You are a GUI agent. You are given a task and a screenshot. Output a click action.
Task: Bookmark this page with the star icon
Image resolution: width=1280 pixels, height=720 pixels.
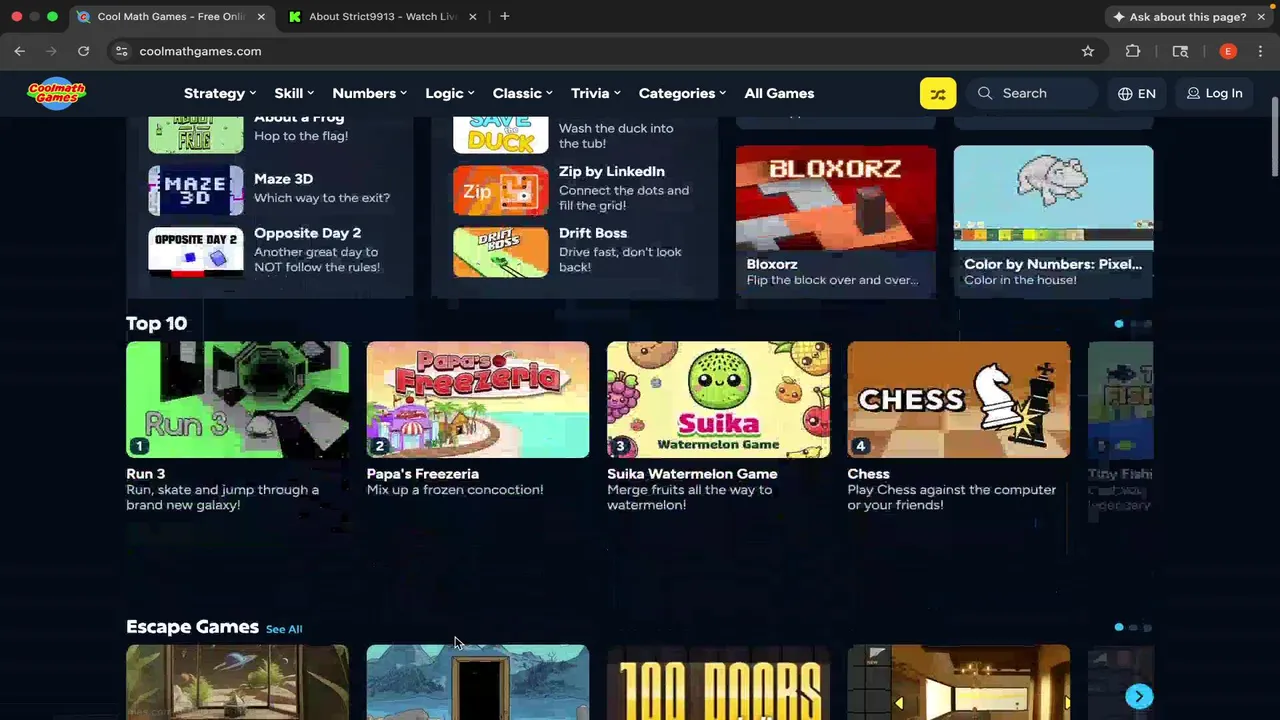[1088, 51]
